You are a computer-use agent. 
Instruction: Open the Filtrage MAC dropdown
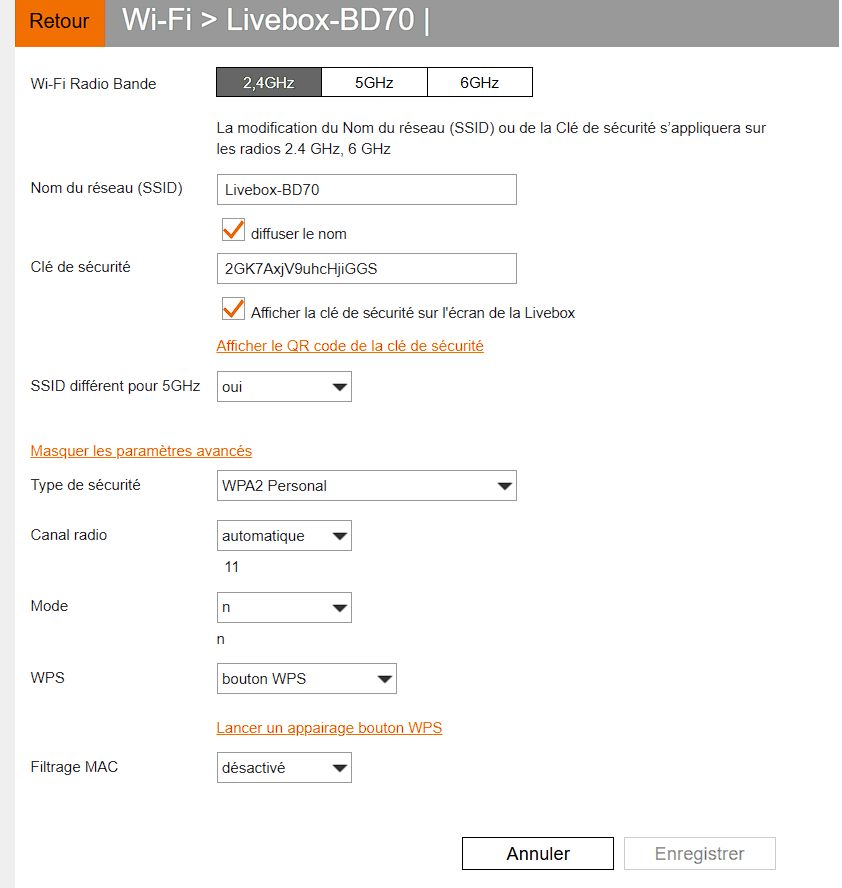pos(284,768)
